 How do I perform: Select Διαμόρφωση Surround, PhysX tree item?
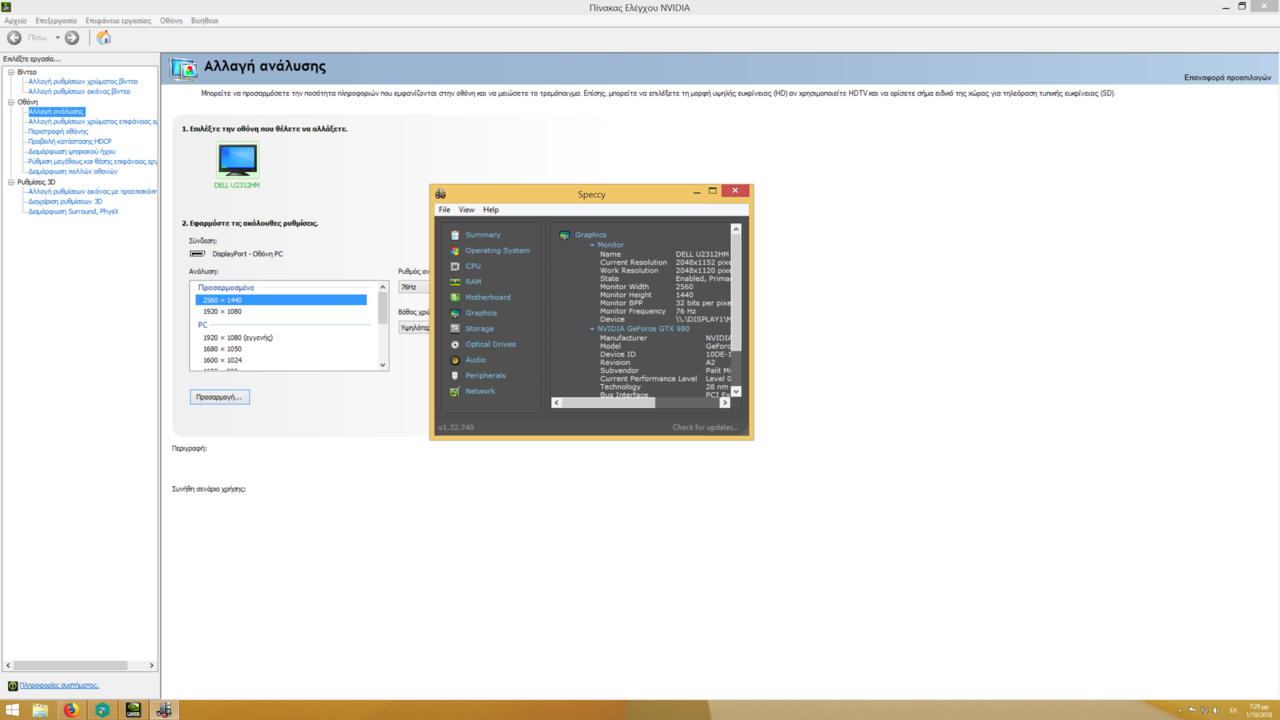click(73, 212)
